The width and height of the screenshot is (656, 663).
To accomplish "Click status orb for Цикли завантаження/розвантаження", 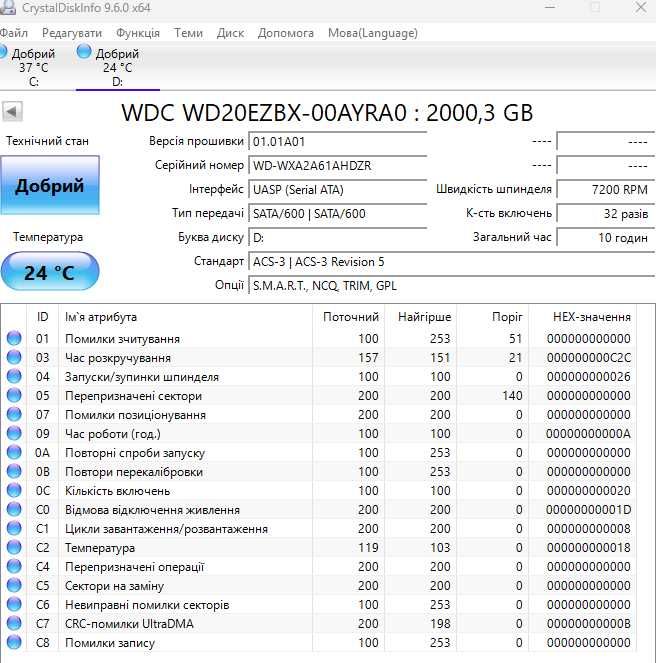I will pos(14,529).
